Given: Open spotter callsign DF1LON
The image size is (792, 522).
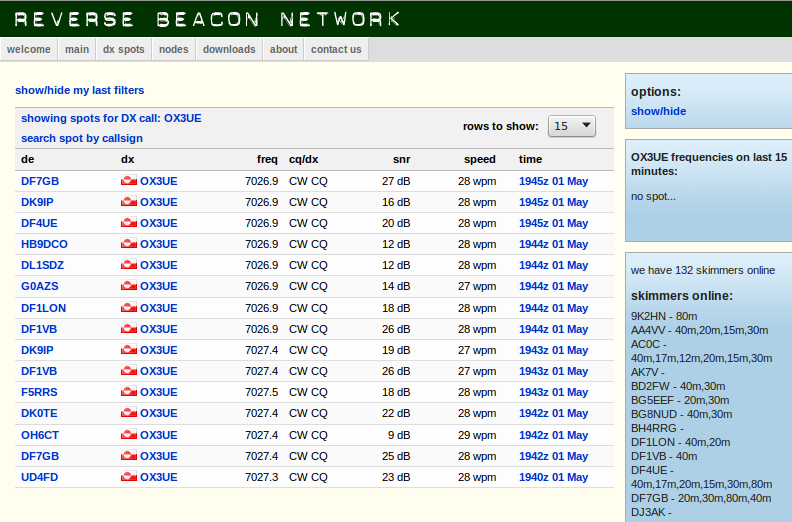Looking at the screenshot, I should point(43,308).
